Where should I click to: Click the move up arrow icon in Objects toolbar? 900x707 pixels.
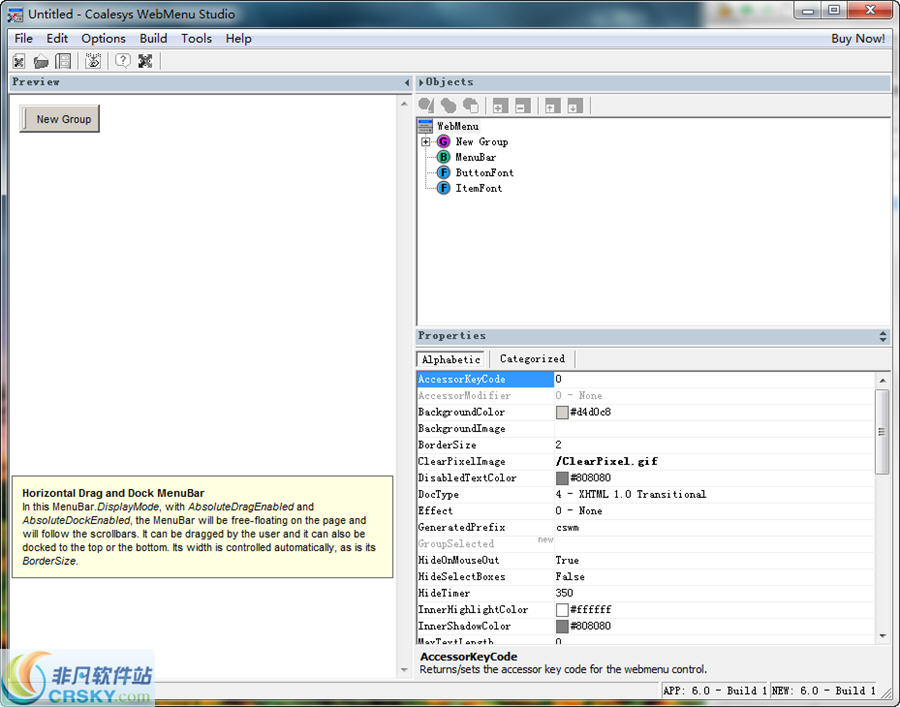(553, 106)
